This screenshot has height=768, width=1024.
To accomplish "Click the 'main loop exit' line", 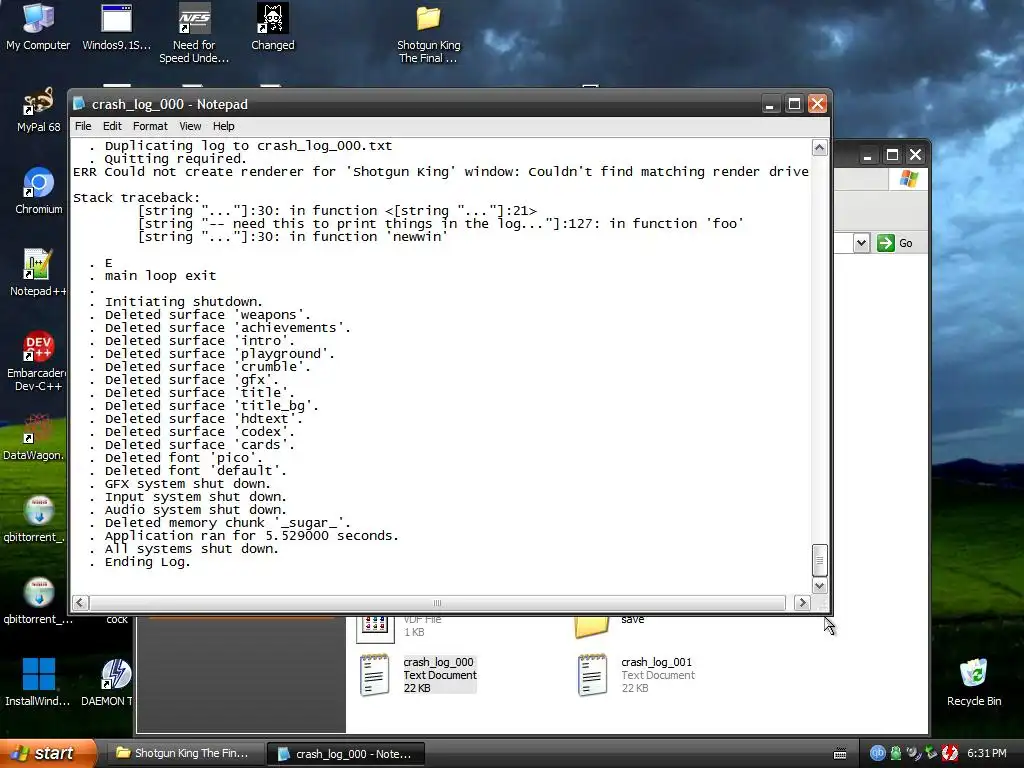I will coord(160,276).
